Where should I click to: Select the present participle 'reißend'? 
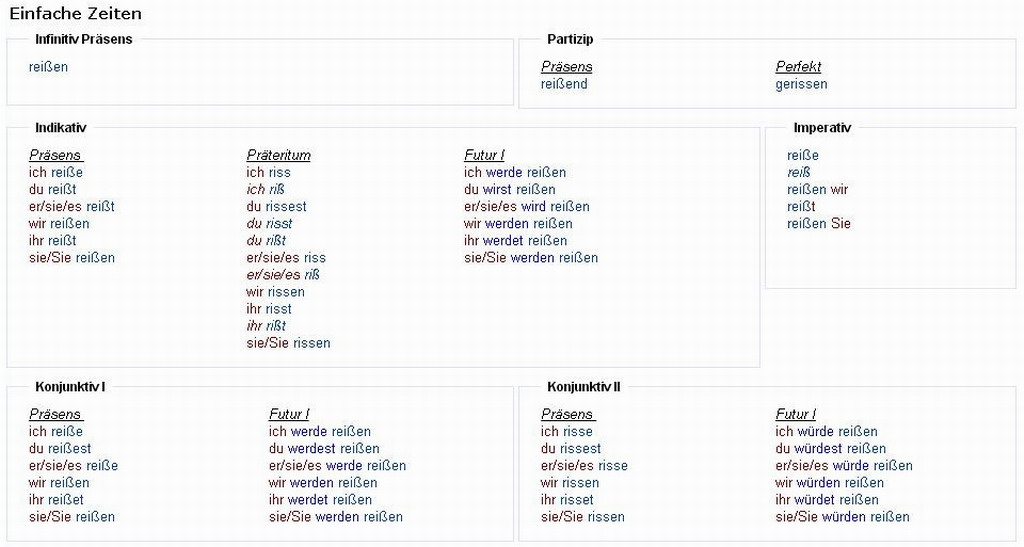[x=564, y=84]
